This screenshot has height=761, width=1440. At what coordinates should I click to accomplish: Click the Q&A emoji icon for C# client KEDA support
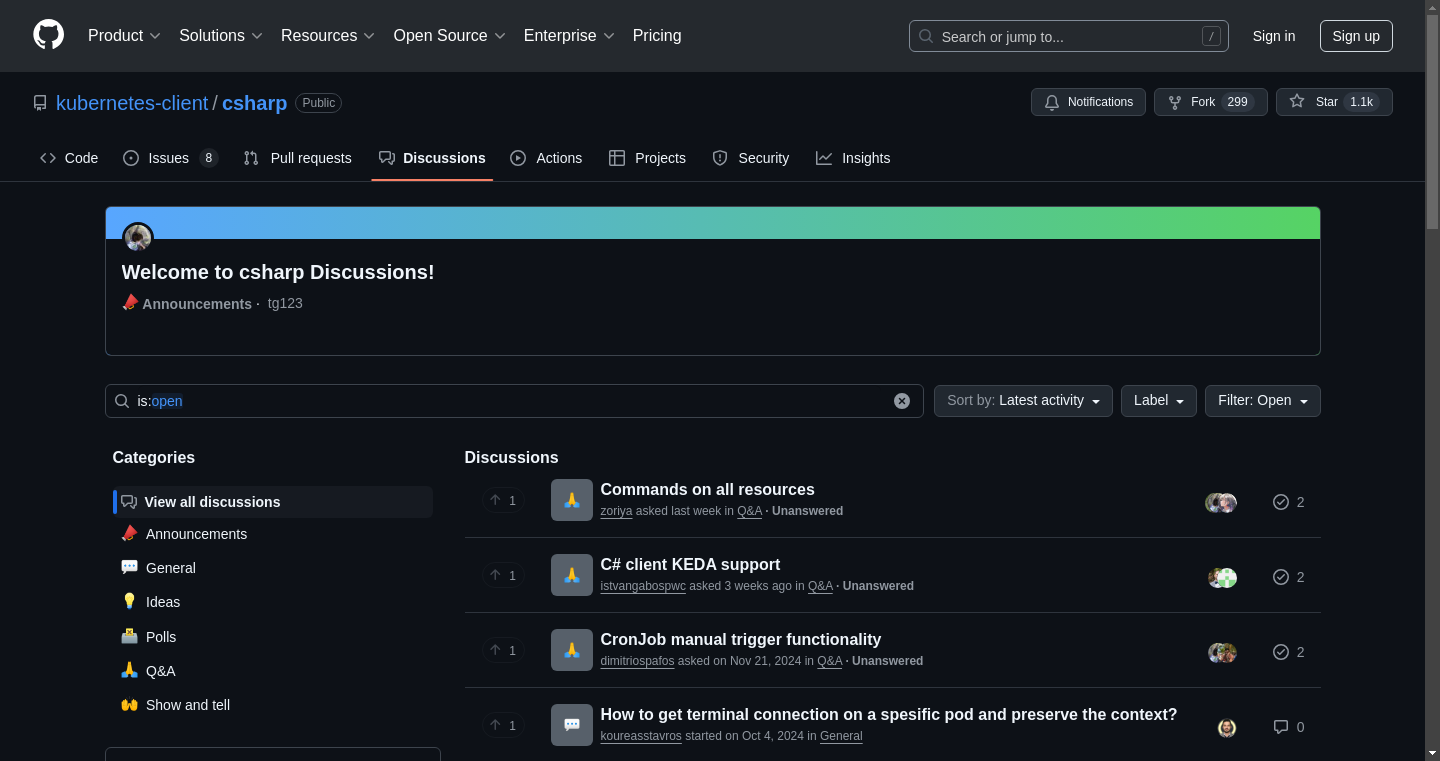pyautogui.click(x=572, y=575)
